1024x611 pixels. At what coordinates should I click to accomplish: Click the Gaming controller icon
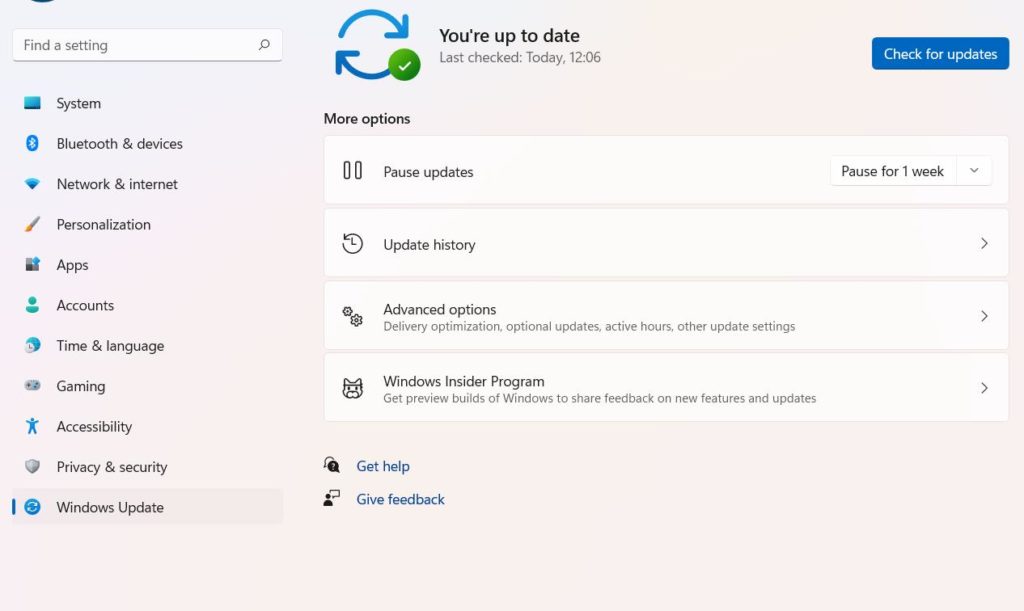[32, 386]
